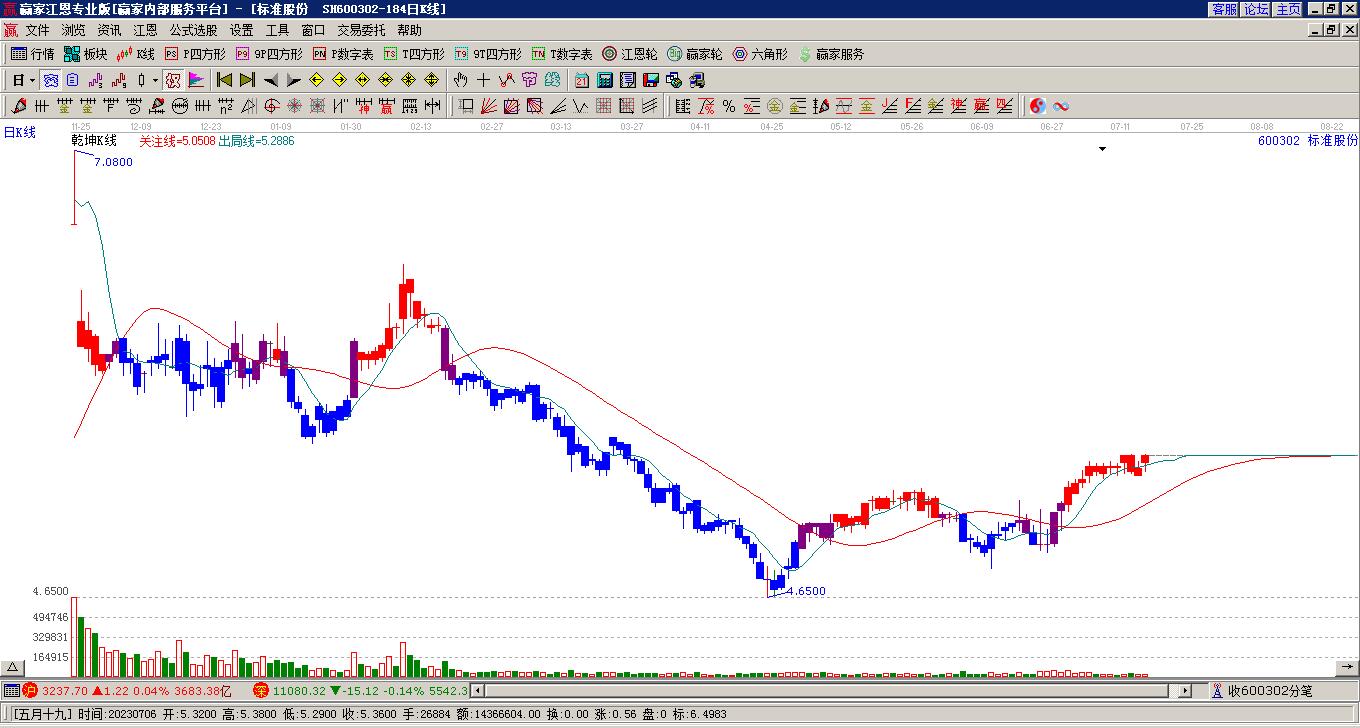Toggle the highlighted red chart-pattern icon
This screenshot has height=728, width=1360.
173,80
